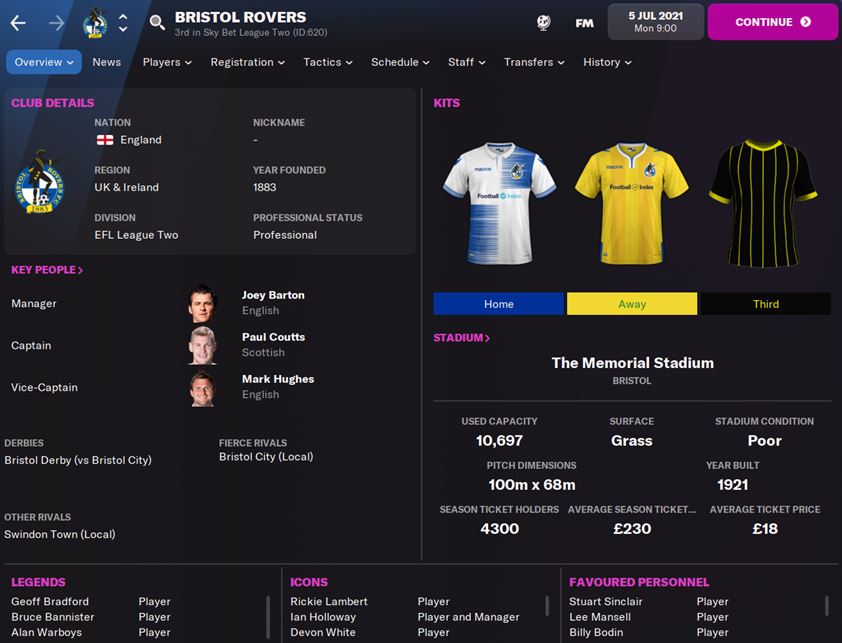Open the world globe icon
This screenshot has height=643, width=842.
pos(543,23)
